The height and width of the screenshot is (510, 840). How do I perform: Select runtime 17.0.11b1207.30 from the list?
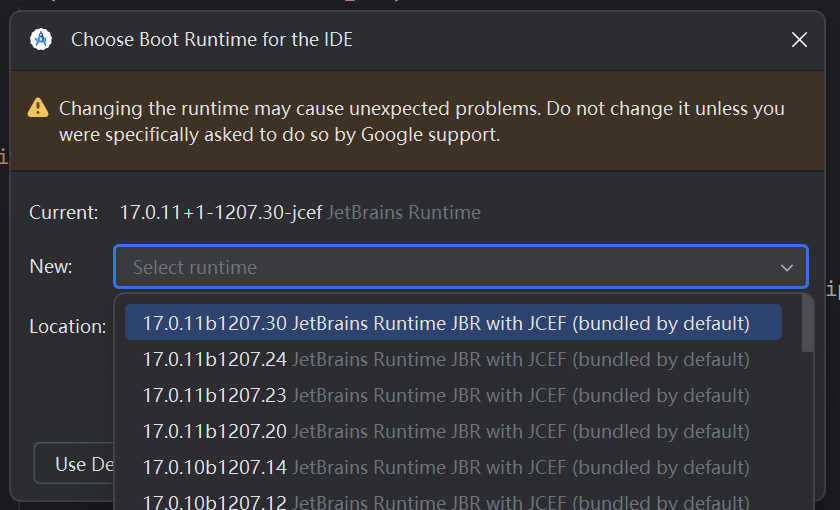453,323
